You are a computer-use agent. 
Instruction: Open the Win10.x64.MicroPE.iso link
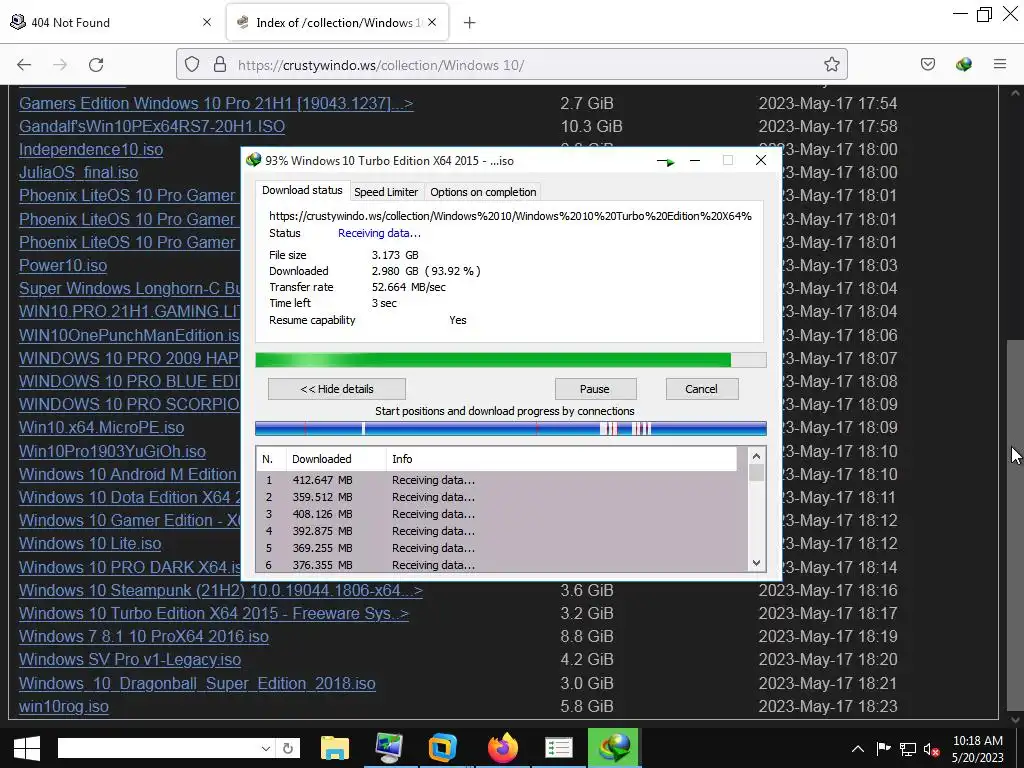tap(101, 428)
